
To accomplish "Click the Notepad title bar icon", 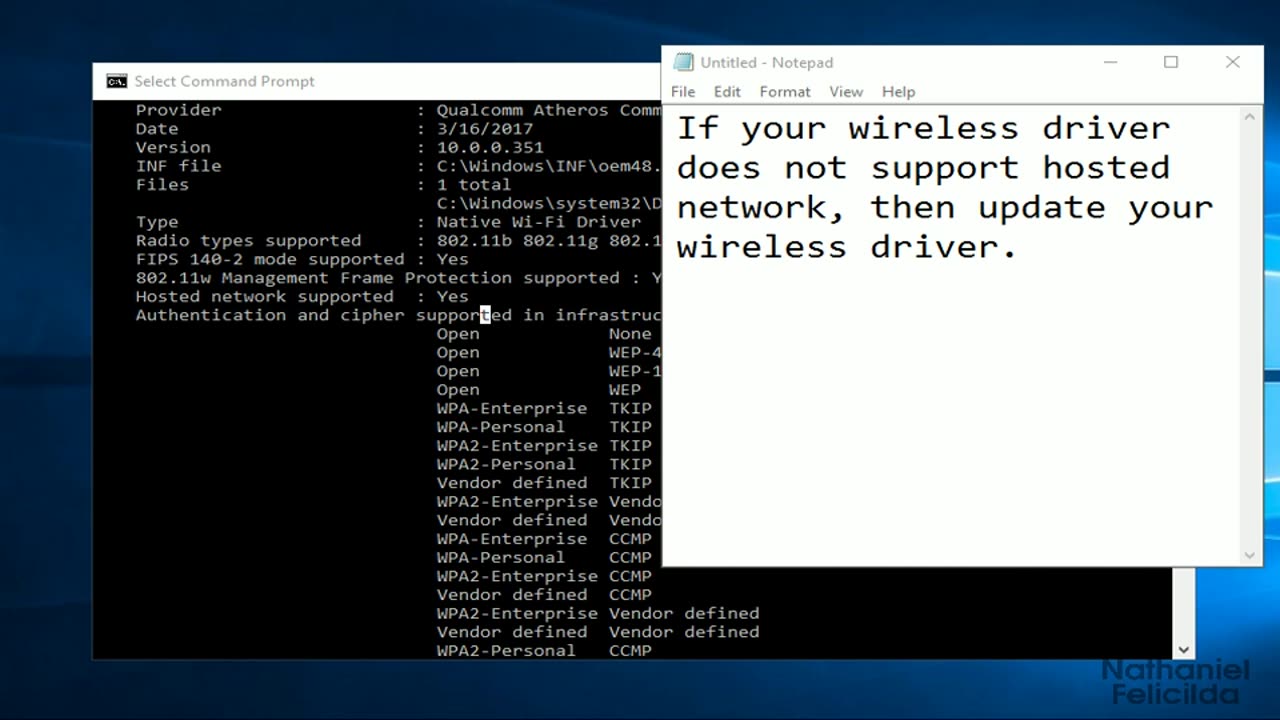I will [x=684, y=62].
